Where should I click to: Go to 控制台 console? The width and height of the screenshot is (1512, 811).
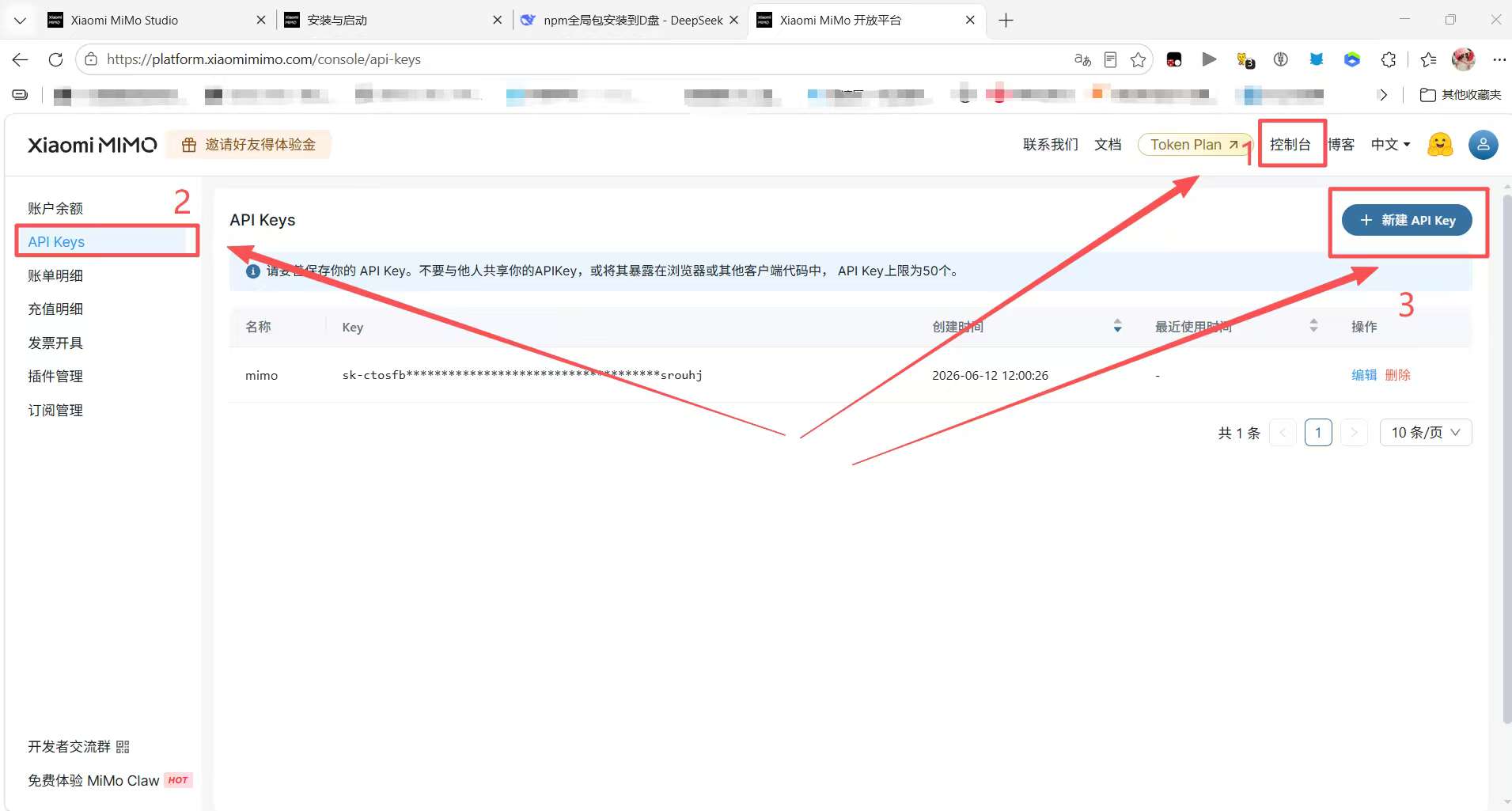[x=1290, y=145]
